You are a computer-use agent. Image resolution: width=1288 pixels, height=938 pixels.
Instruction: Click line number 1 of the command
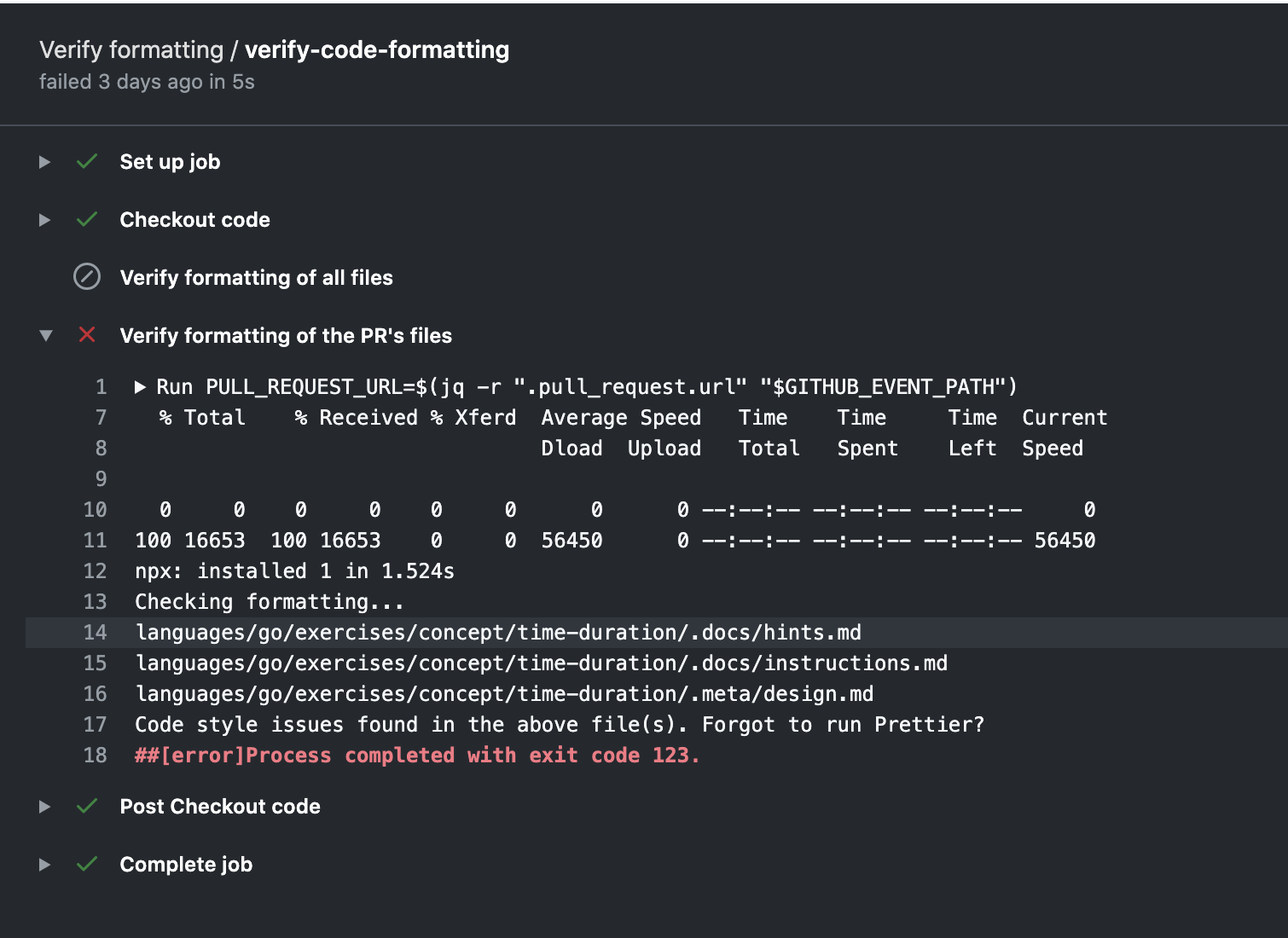point(101,386)
